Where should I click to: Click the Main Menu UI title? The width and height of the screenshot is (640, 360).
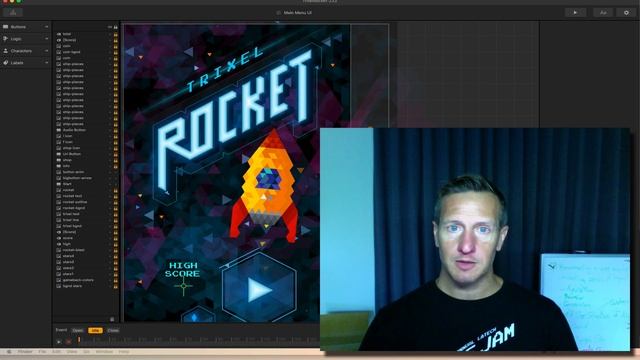298,13
